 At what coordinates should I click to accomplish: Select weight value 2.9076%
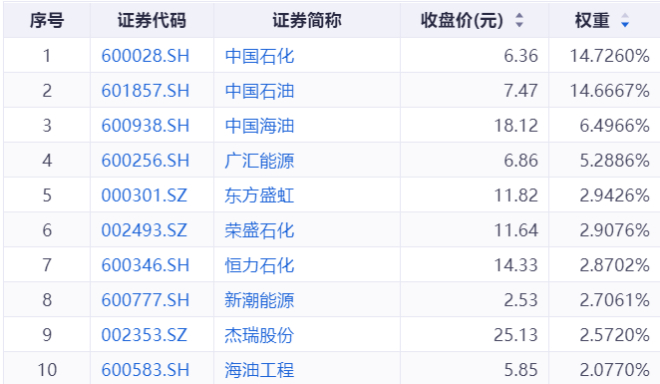point(615,230)
